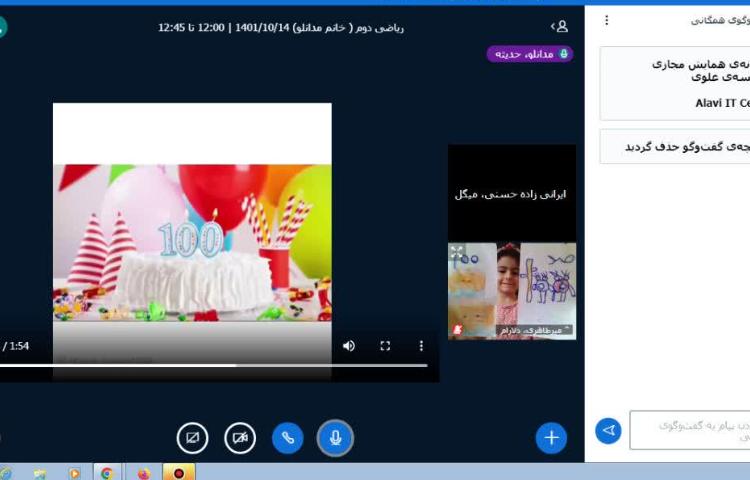
Task: Open the screen recorder taskbar icon
Action: (178, 472)
